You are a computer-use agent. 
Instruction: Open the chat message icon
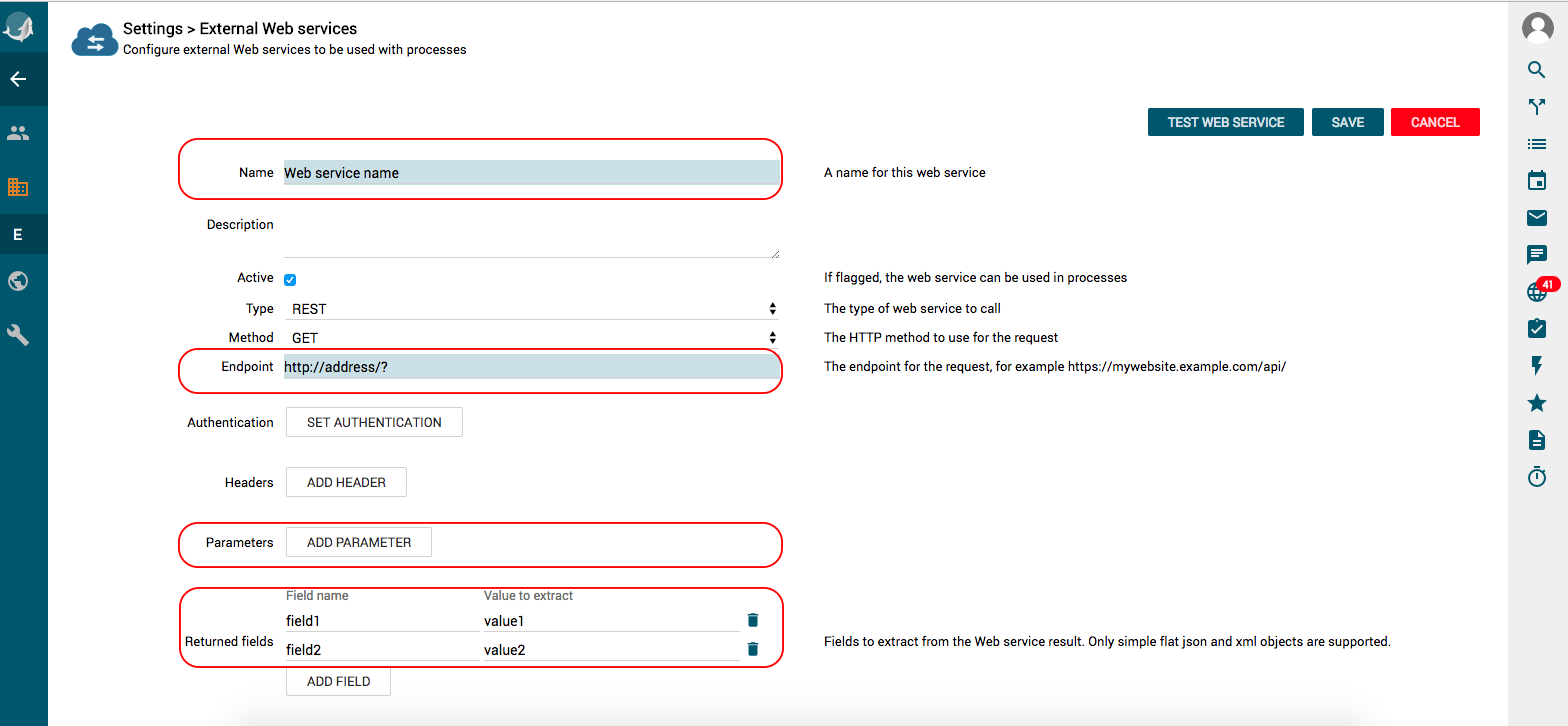1537,255
